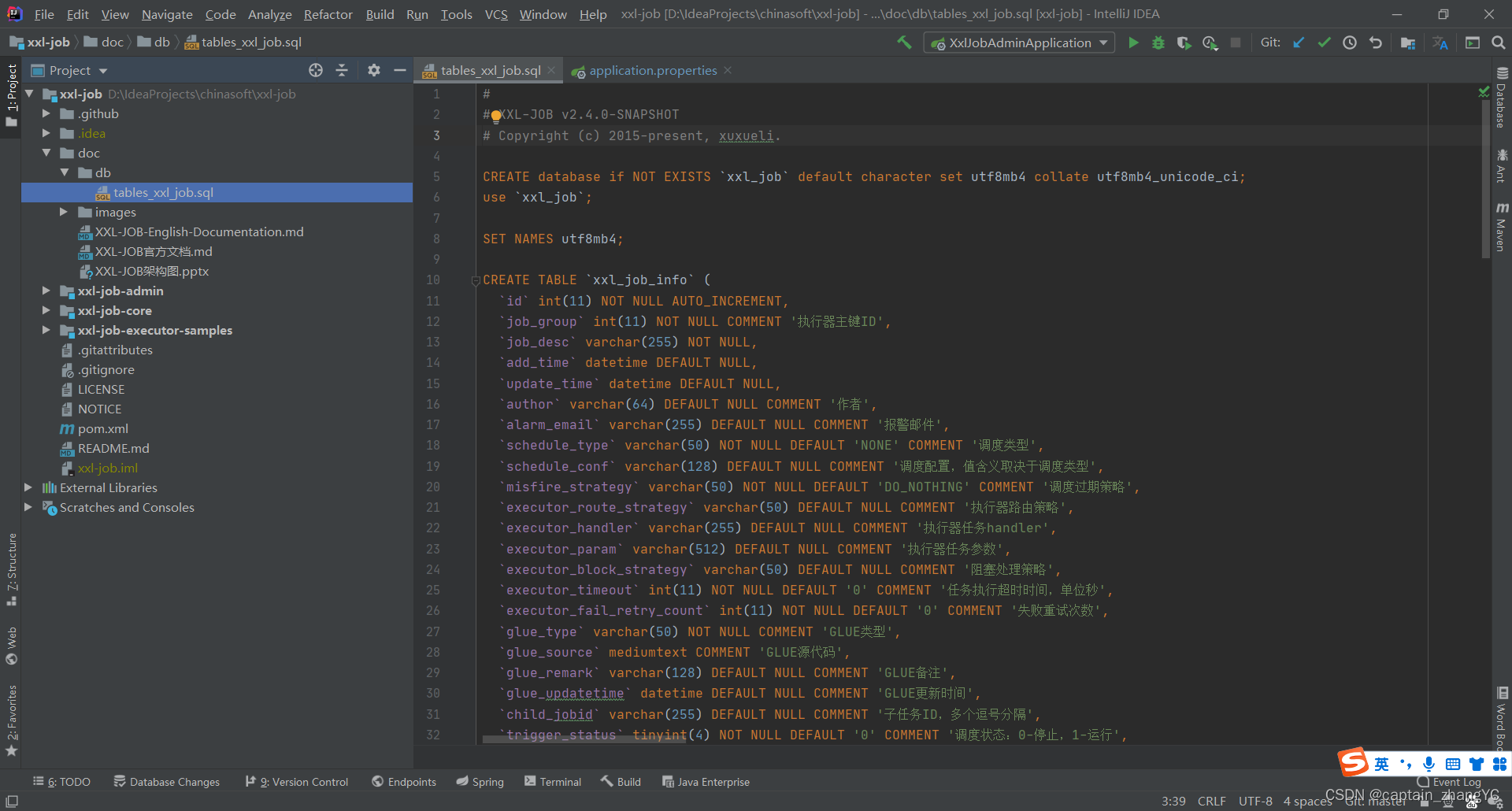
Task: Open the VCS menu
Action: [x=496, y=14]
